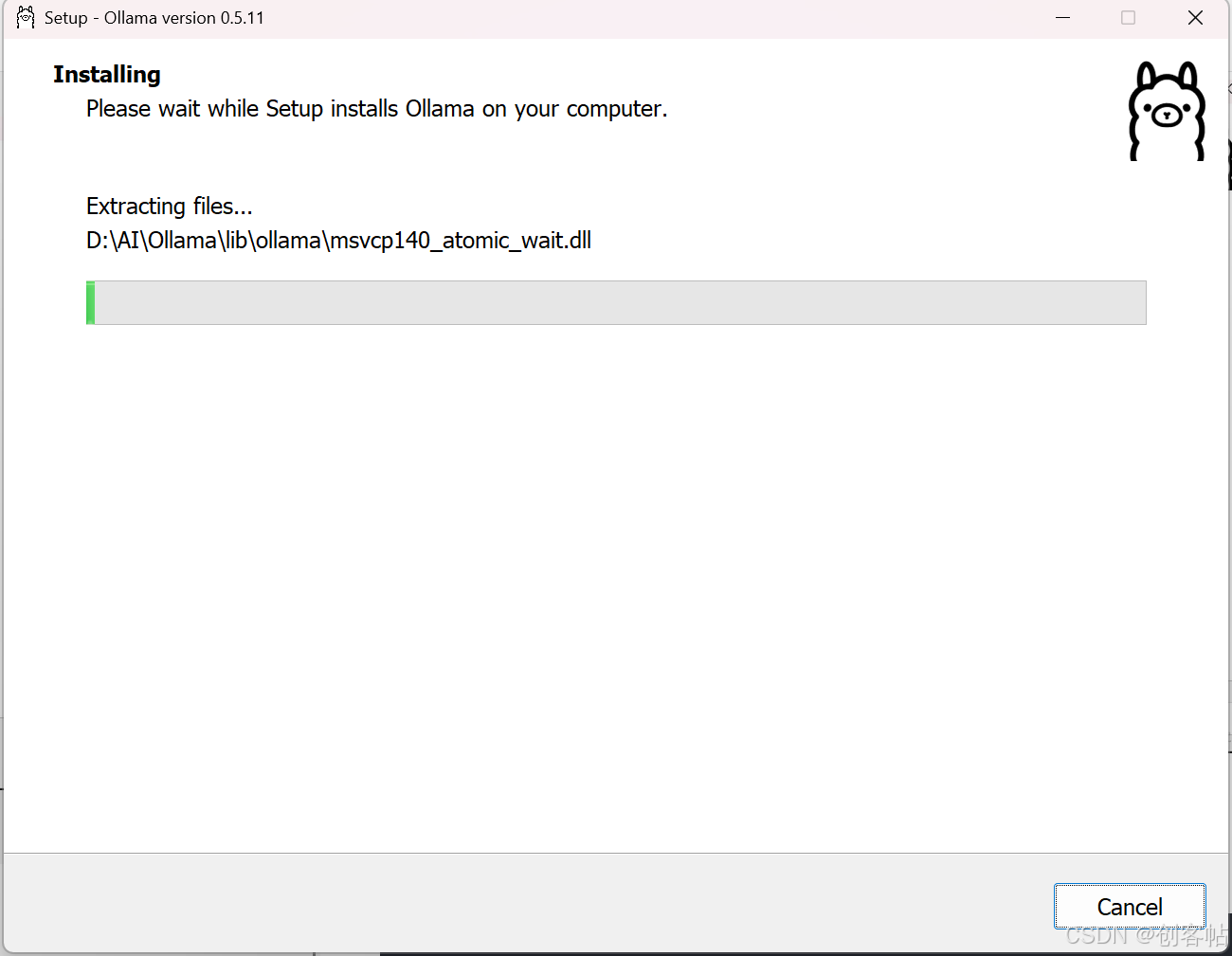
Task: Click the Extracting files status label
Action: tap(169, 206)
